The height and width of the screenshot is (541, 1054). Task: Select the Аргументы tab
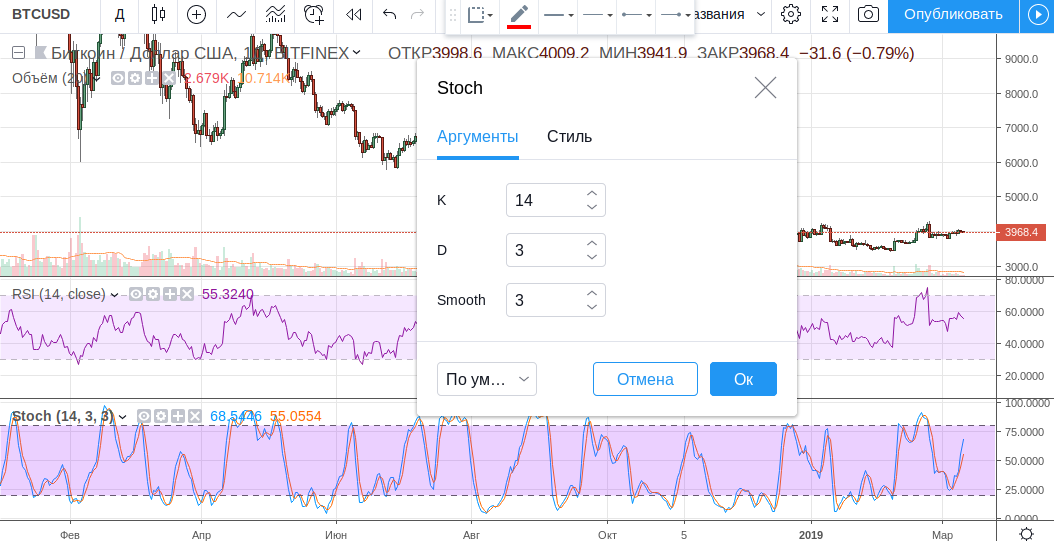tap(477, 137)
